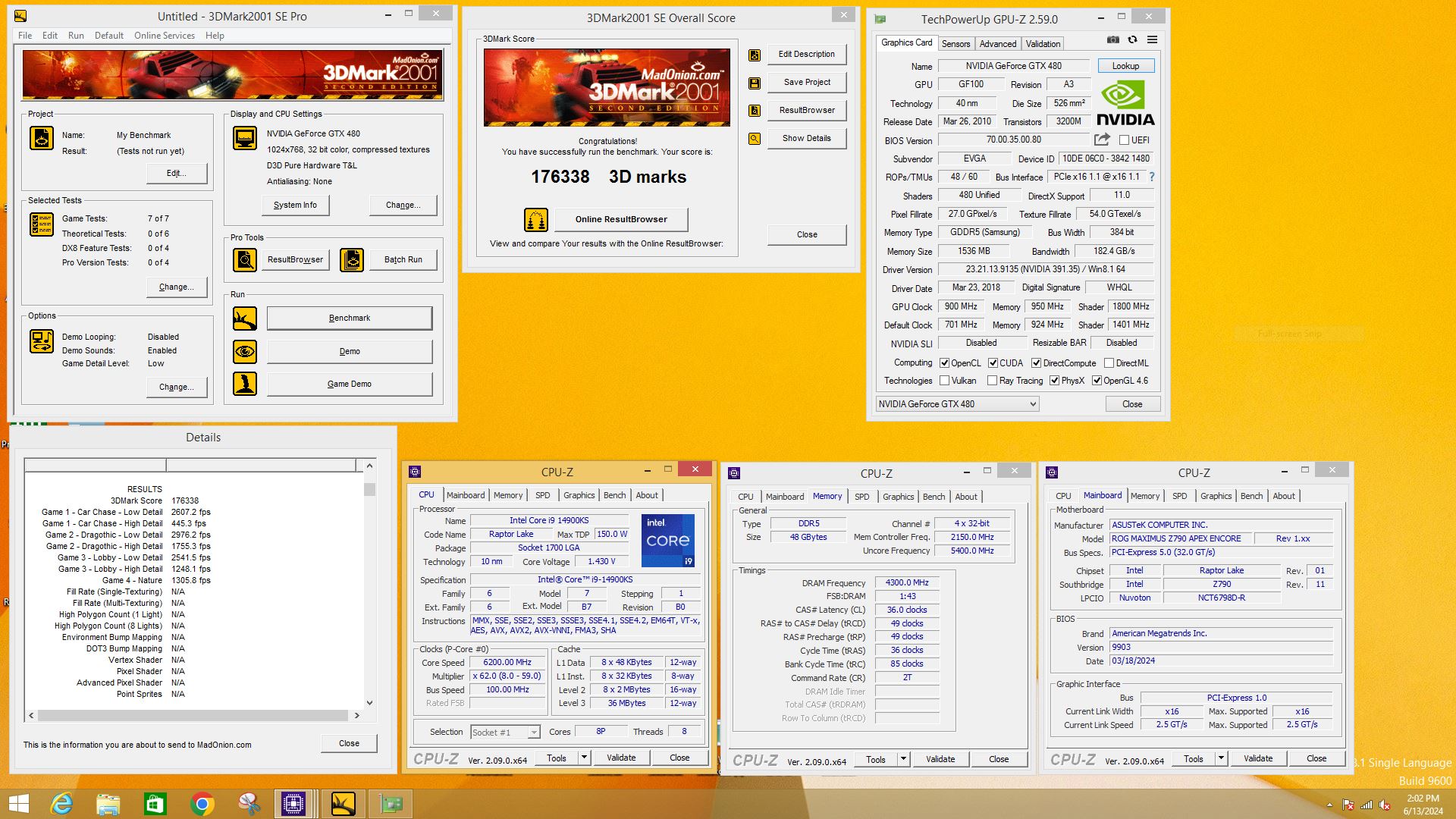Click the Batch Run icon
Viewport: 1456px width, 819px height.
352,260
